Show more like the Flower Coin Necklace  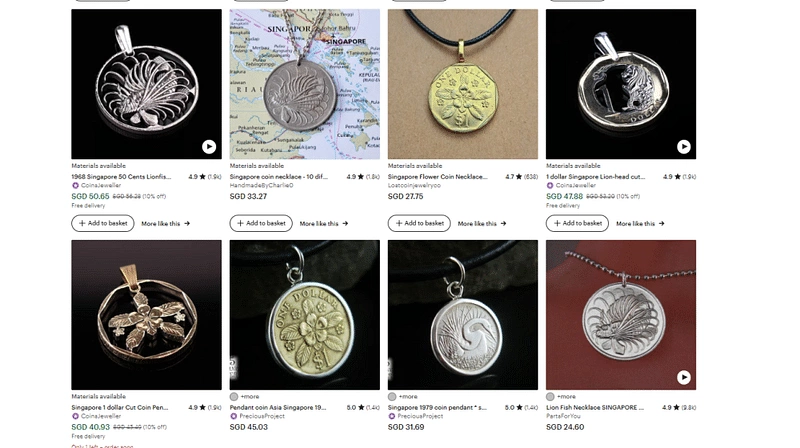pos(482,223)
